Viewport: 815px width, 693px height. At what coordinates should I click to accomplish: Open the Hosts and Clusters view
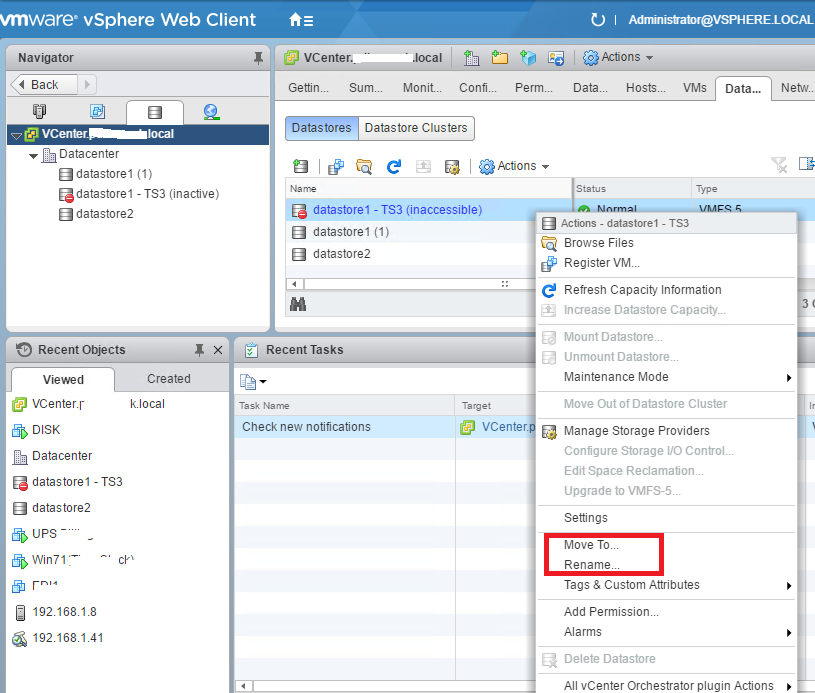point(39,112)
